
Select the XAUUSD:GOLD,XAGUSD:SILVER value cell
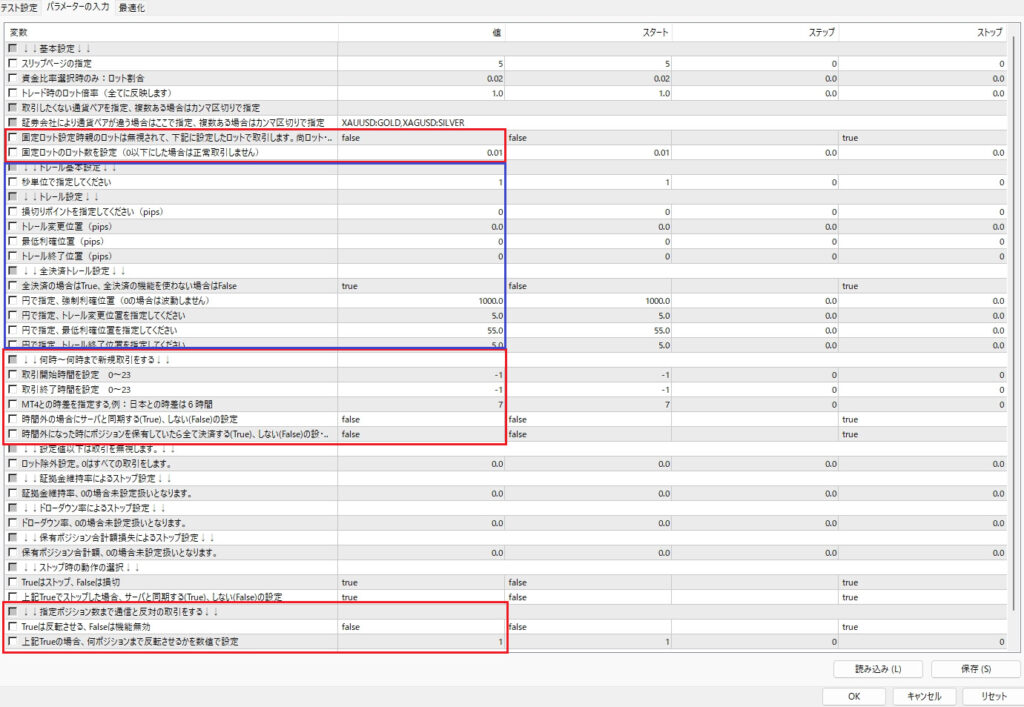click(421, 123)
